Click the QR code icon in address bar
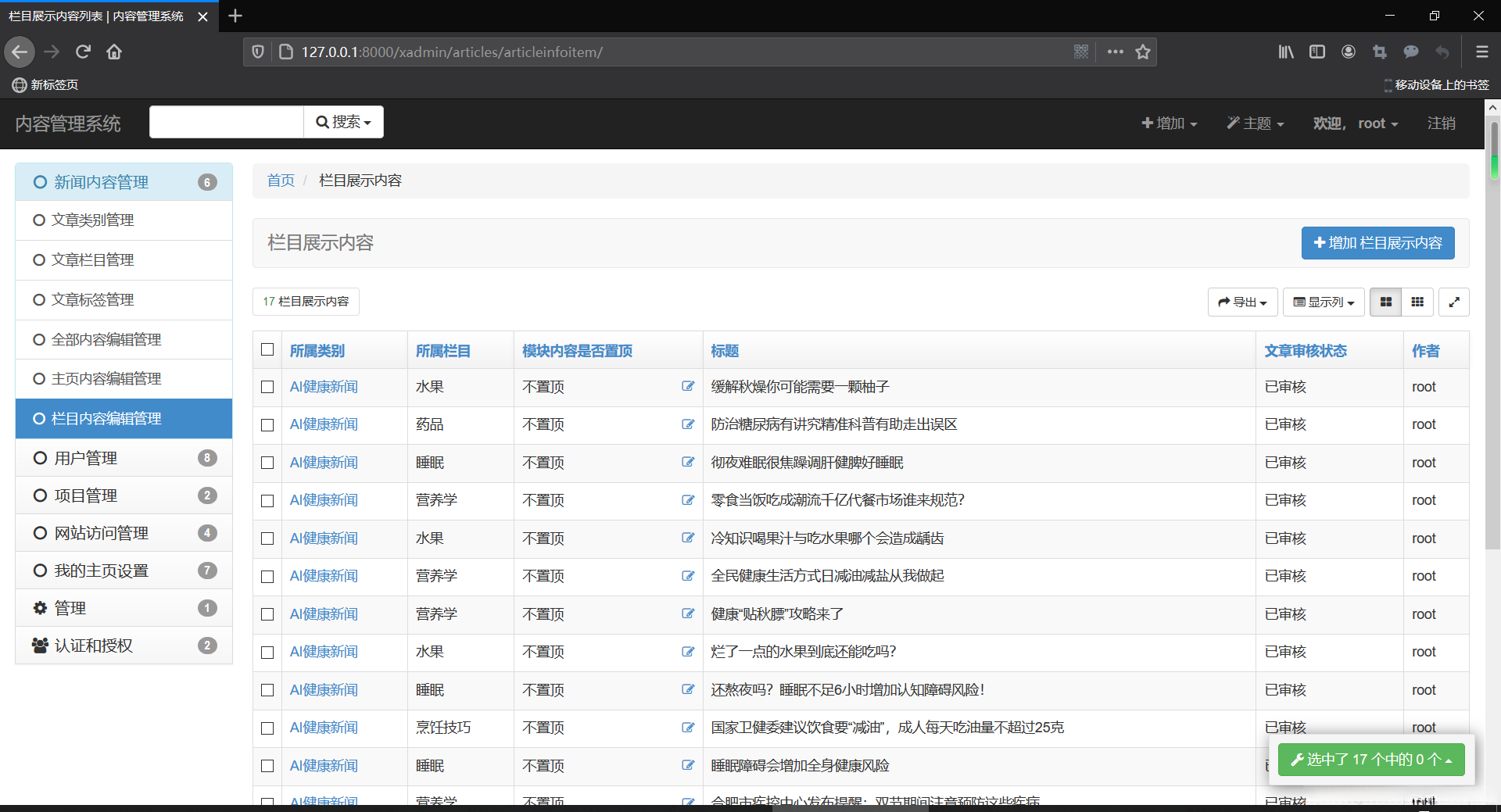The height and width of the screenshot is (812, 1501). click(1081, 52)
